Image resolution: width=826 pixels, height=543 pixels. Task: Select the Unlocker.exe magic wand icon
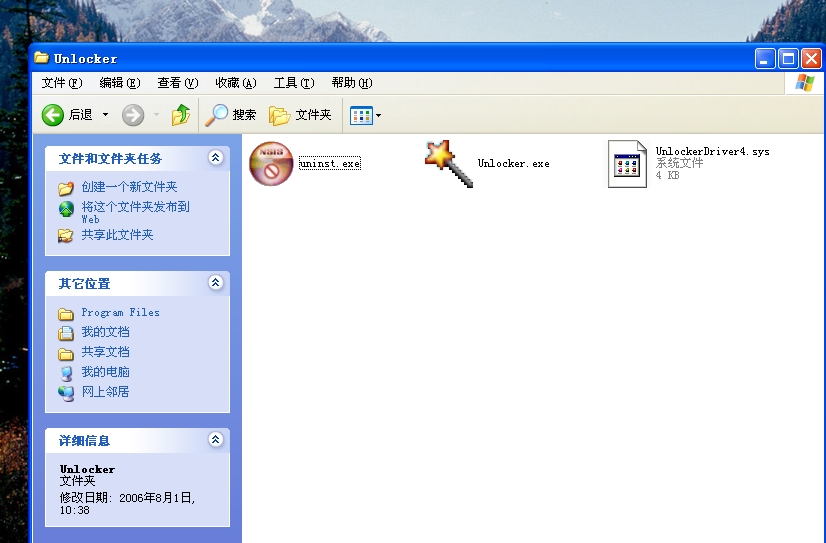coord(449,163)
